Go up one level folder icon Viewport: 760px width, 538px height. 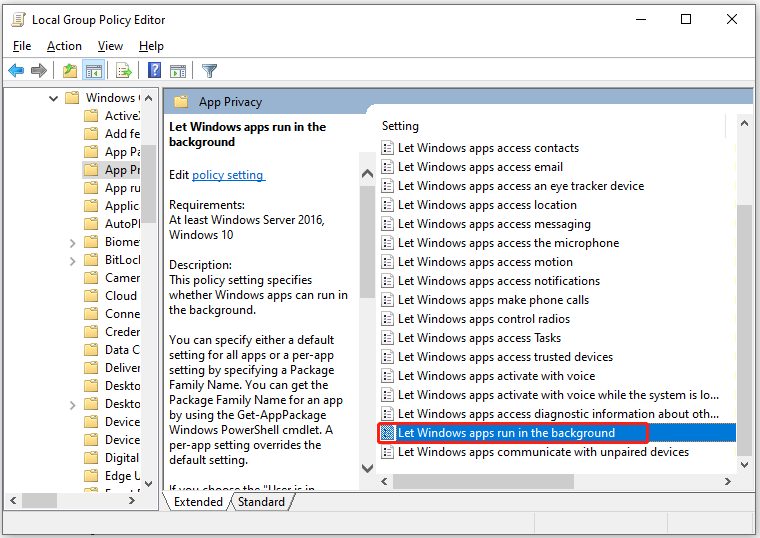tap(70, 71)
